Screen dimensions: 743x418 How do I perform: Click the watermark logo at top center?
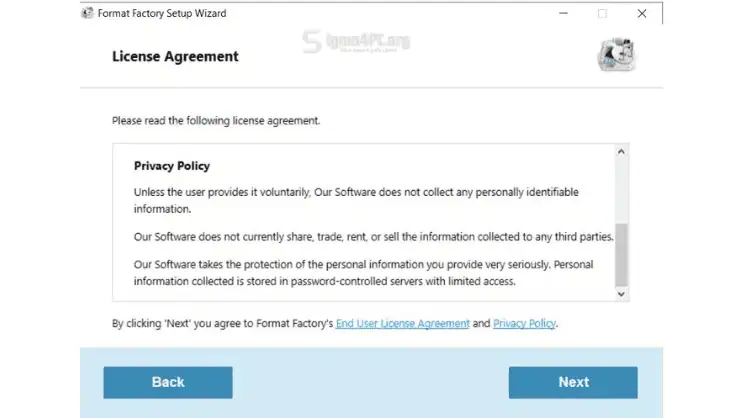click(355, 44)
